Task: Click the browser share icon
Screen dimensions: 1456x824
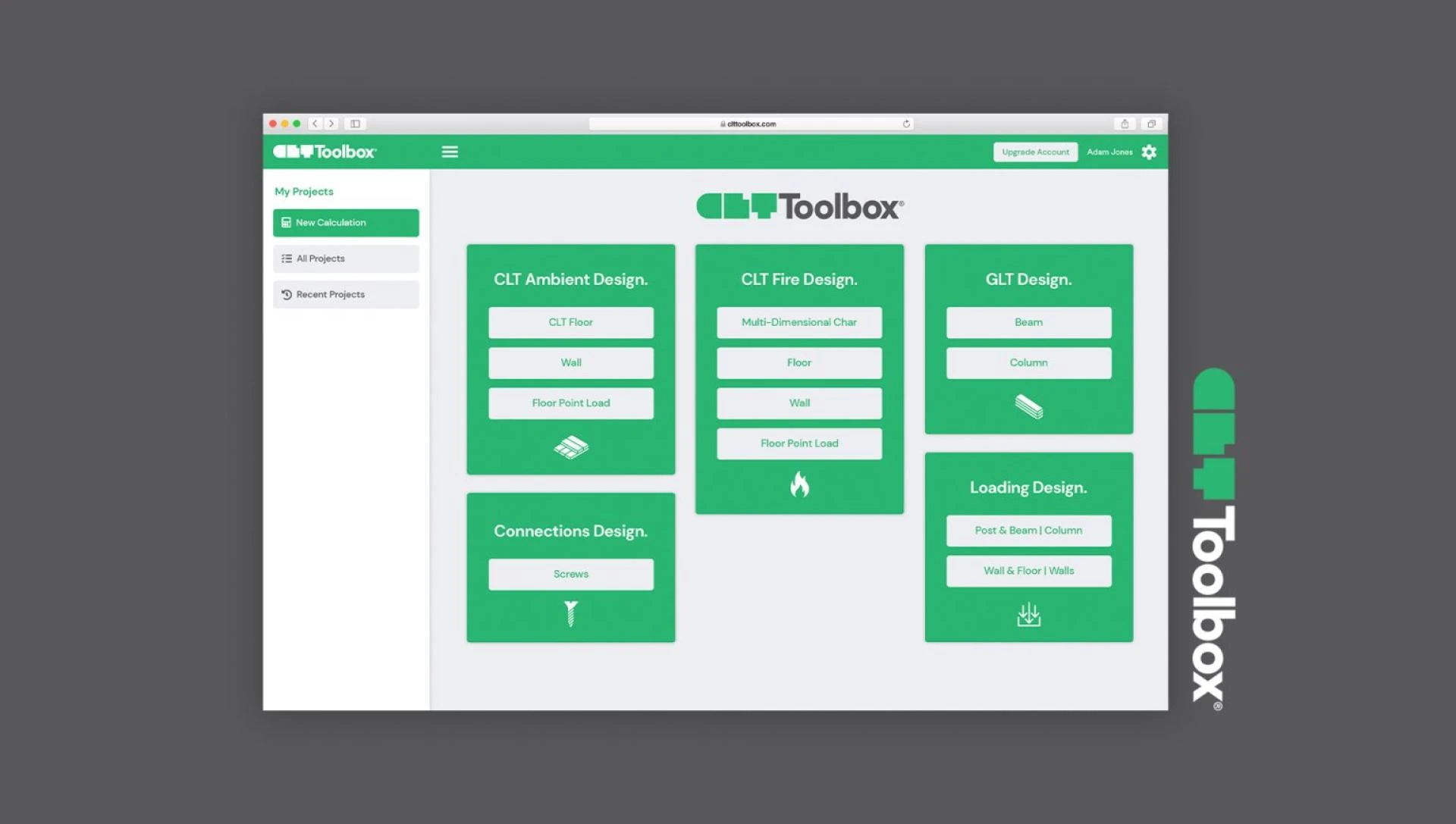Action: tap(1125, 124)
